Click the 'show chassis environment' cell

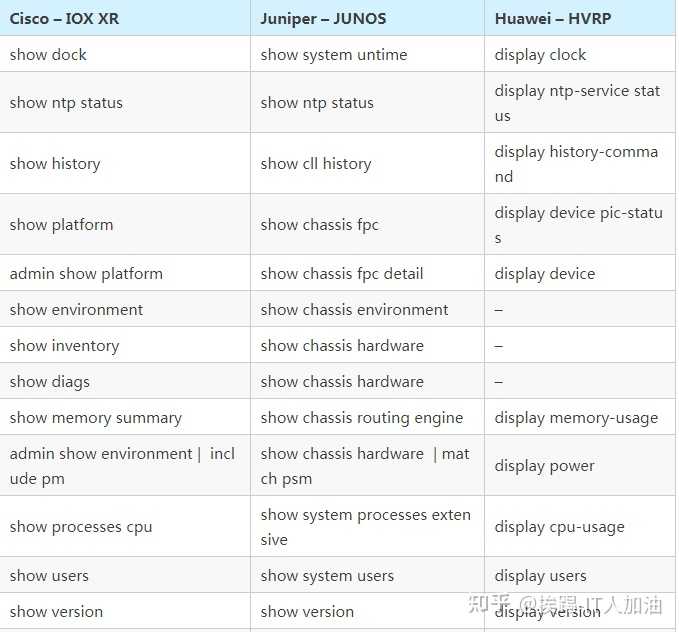click(367, 309)
